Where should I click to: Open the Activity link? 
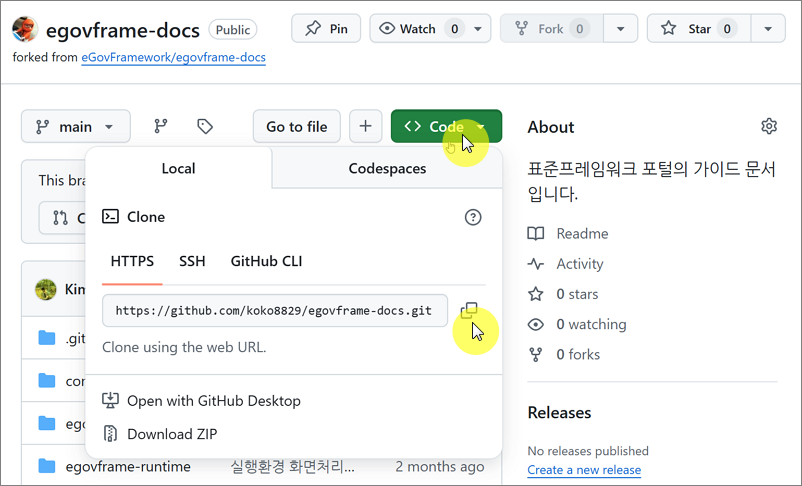[x=580, y=264]
